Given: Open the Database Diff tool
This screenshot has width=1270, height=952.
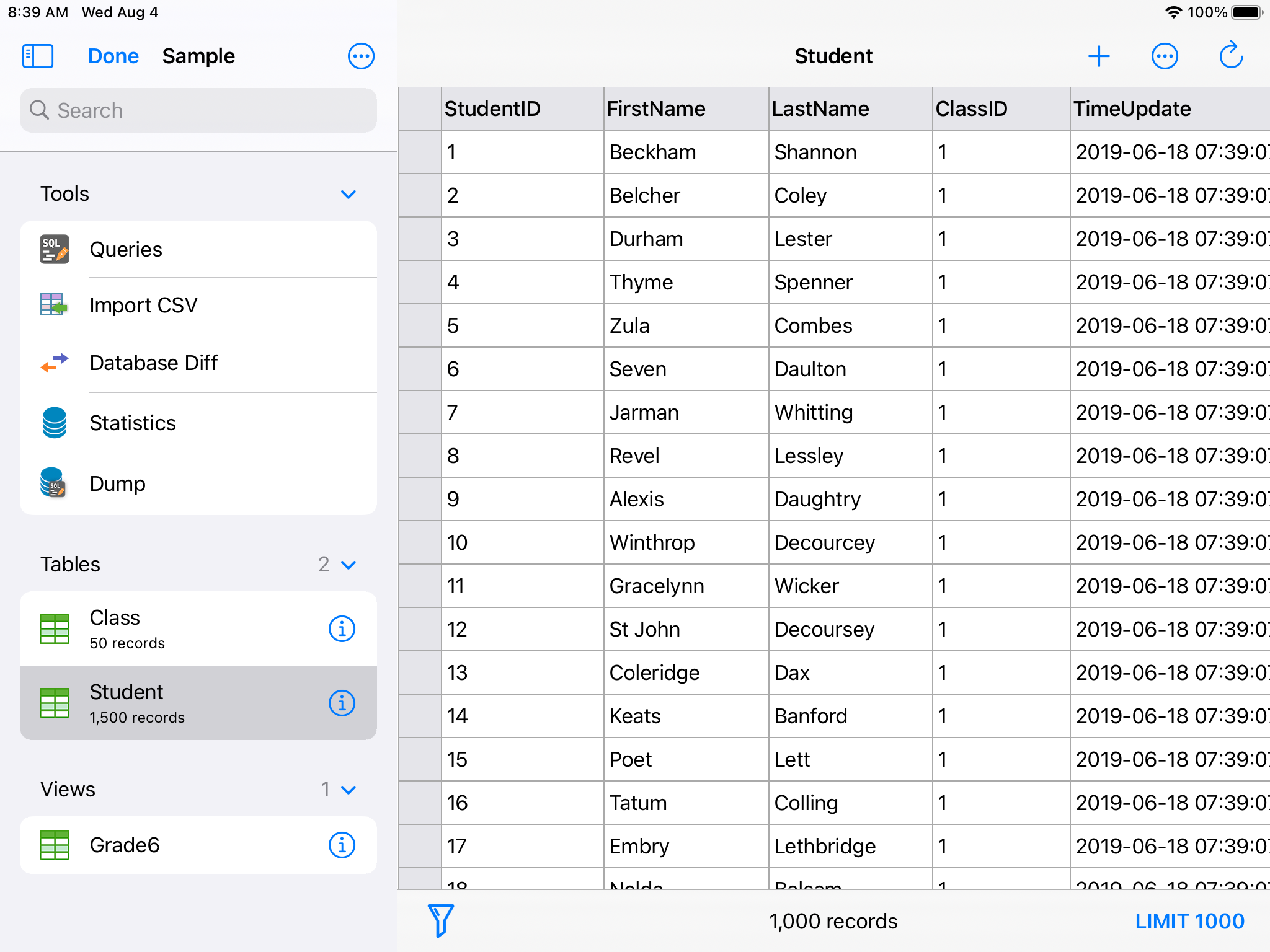Looking at the screenshot, I should (154, 363).
